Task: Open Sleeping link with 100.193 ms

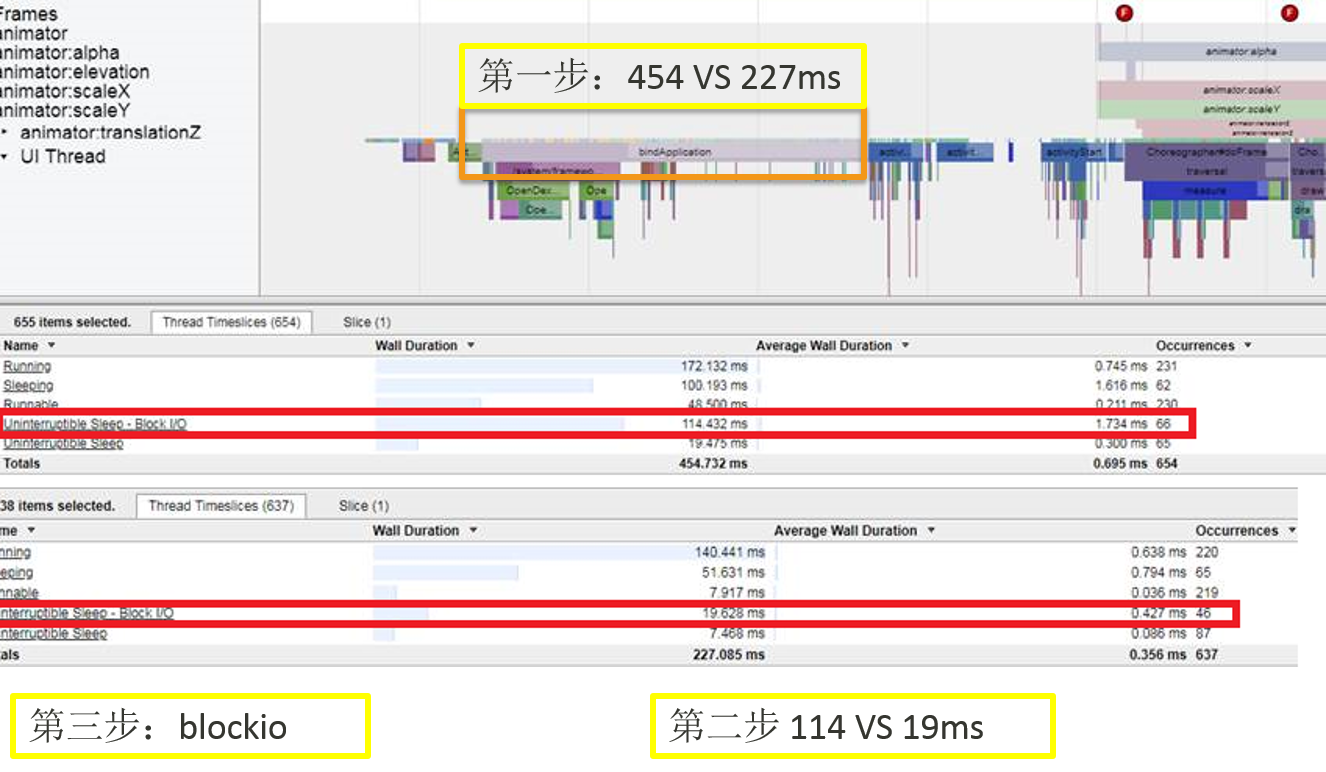Action: pos(28,385)
